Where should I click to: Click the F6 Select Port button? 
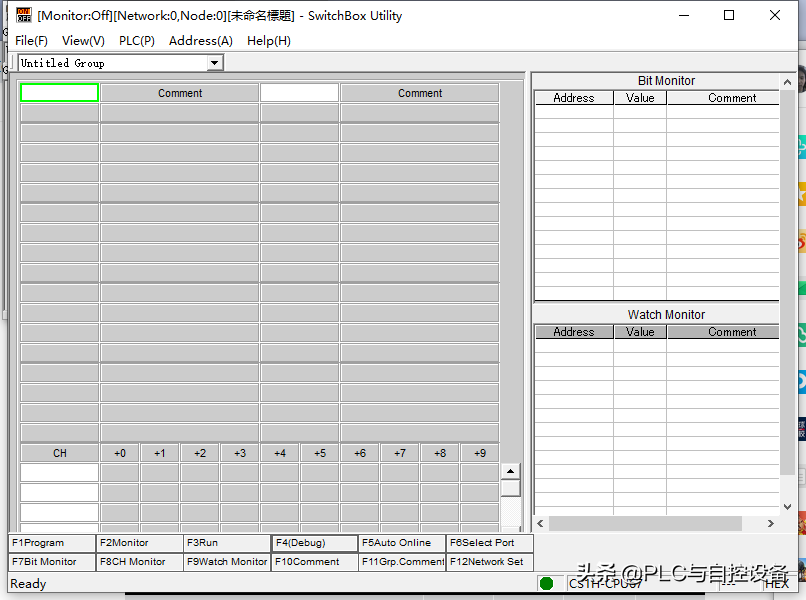(x=489, y=543)
